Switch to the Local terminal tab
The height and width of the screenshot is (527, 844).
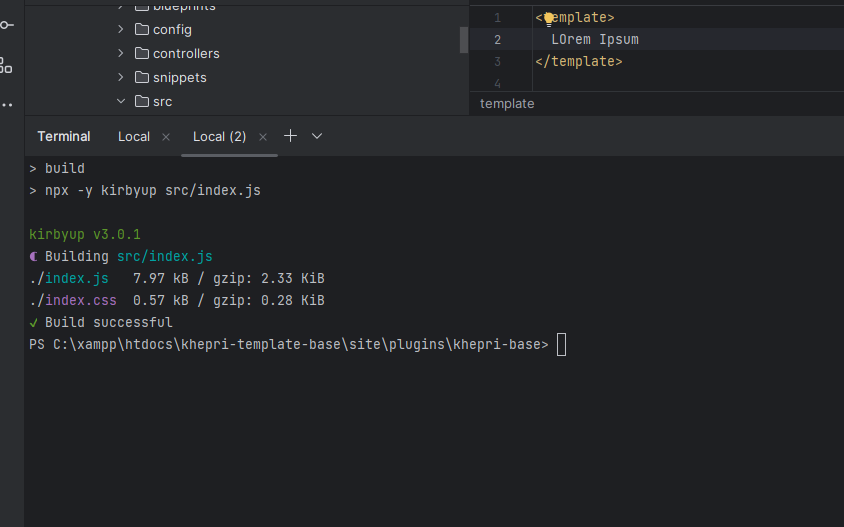[134, 137]
